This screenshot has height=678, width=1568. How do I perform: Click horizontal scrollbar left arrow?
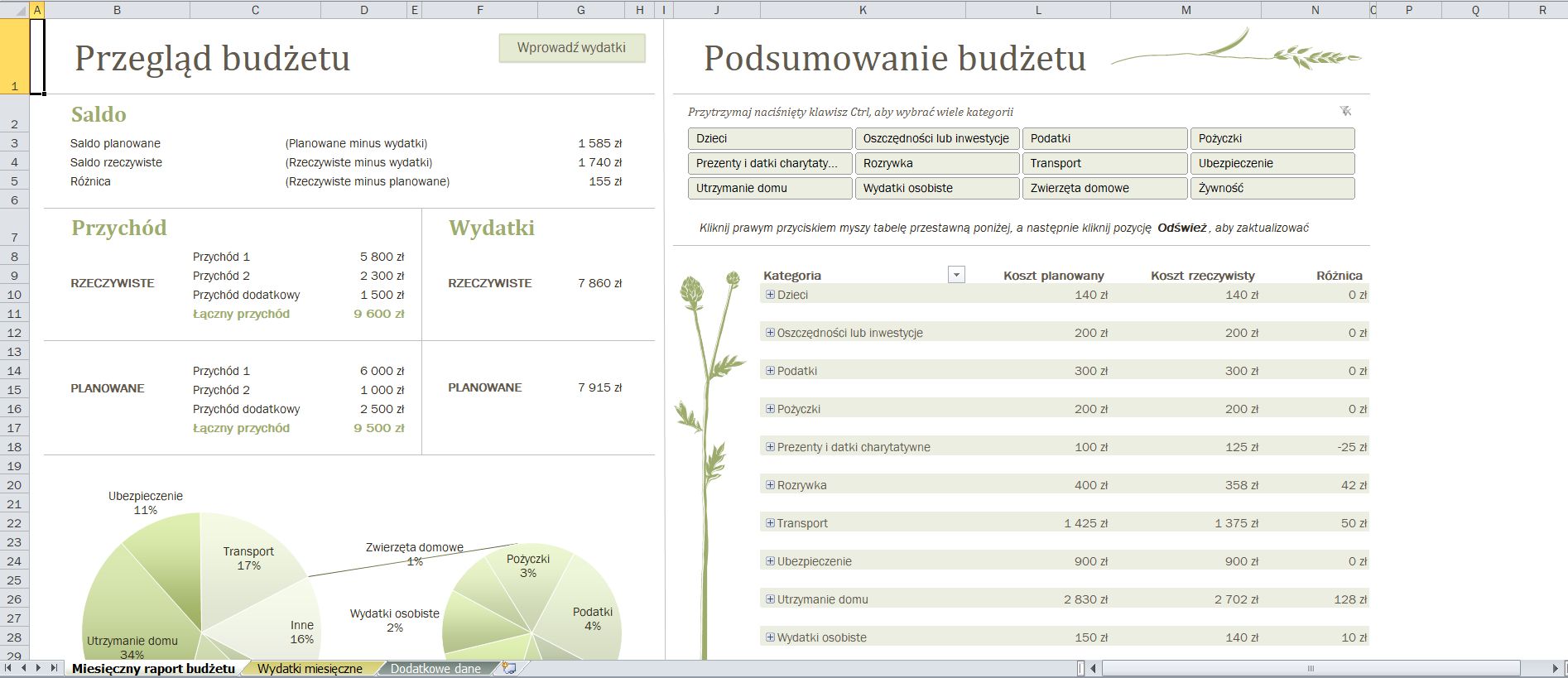tap(1094, 668)
